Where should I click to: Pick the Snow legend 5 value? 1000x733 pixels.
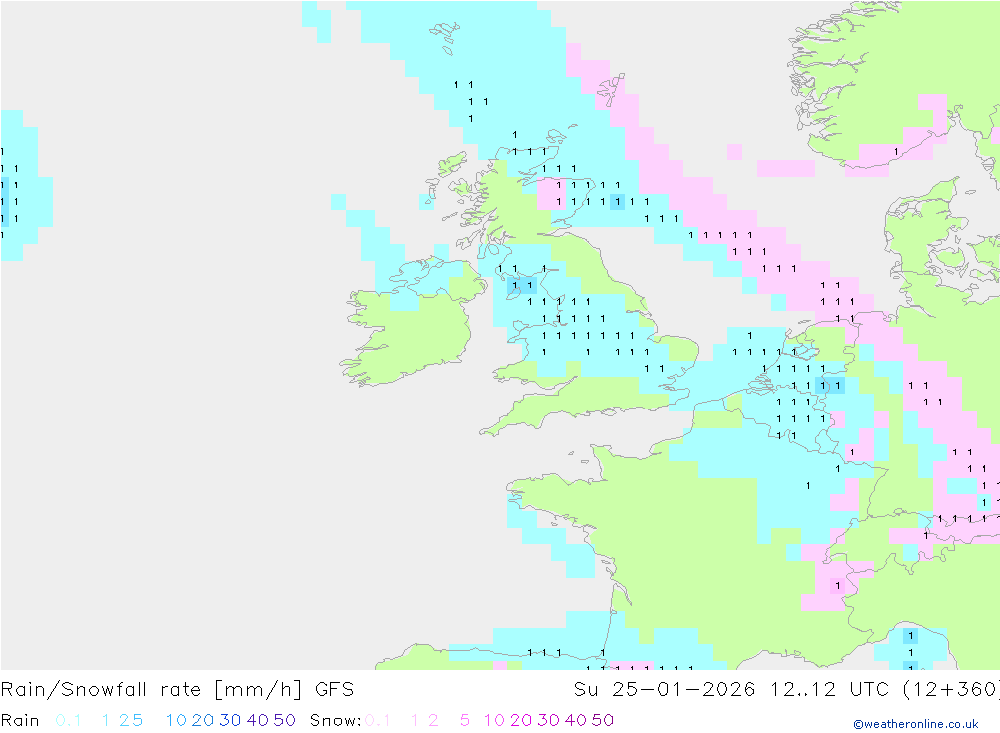tap(465, 720)
